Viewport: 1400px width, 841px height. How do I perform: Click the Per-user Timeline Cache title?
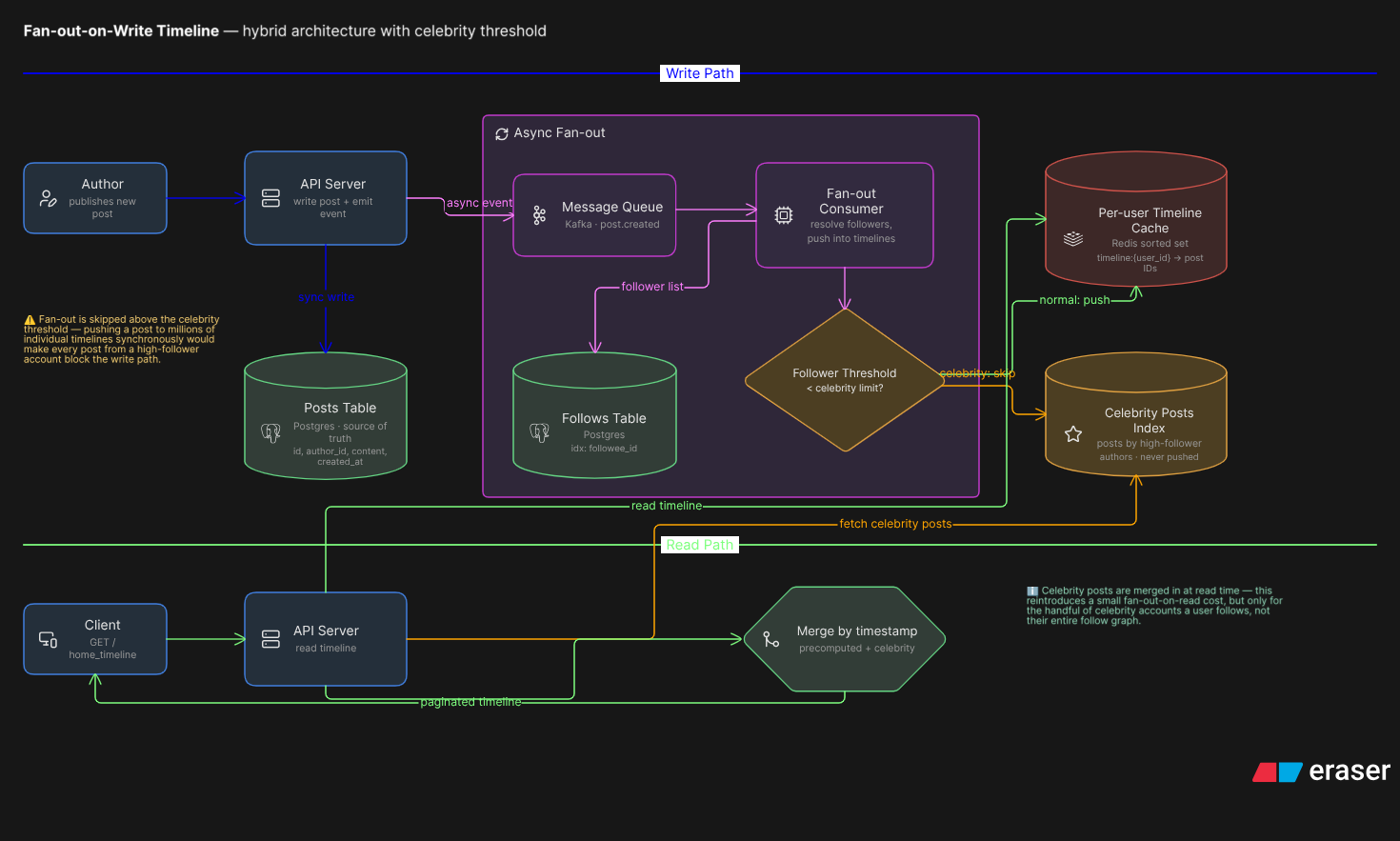[1150, 220]
